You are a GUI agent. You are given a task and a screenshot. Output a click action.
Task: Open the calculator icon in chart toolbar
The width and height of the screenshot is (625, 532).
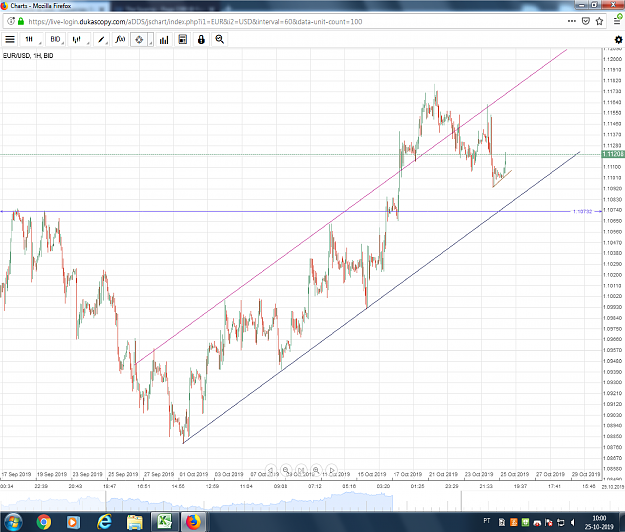coord(183,39)
